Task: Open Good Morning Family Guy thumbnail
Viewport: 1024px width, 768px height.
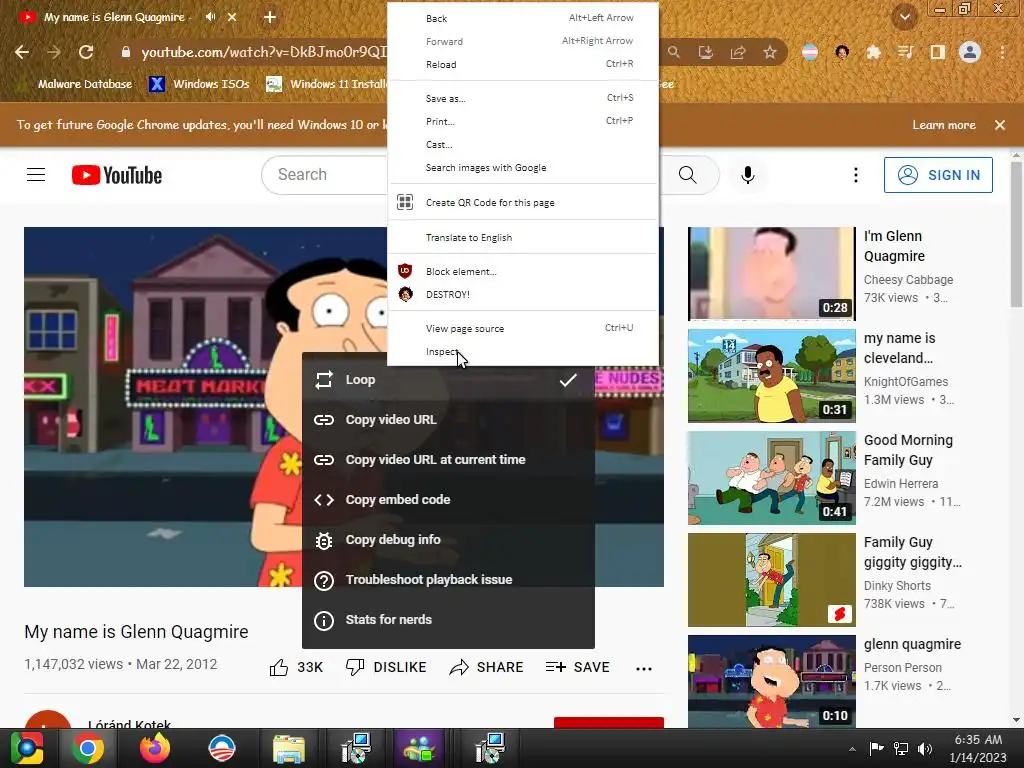Action: pyautogui.click(x=771, y=477)
